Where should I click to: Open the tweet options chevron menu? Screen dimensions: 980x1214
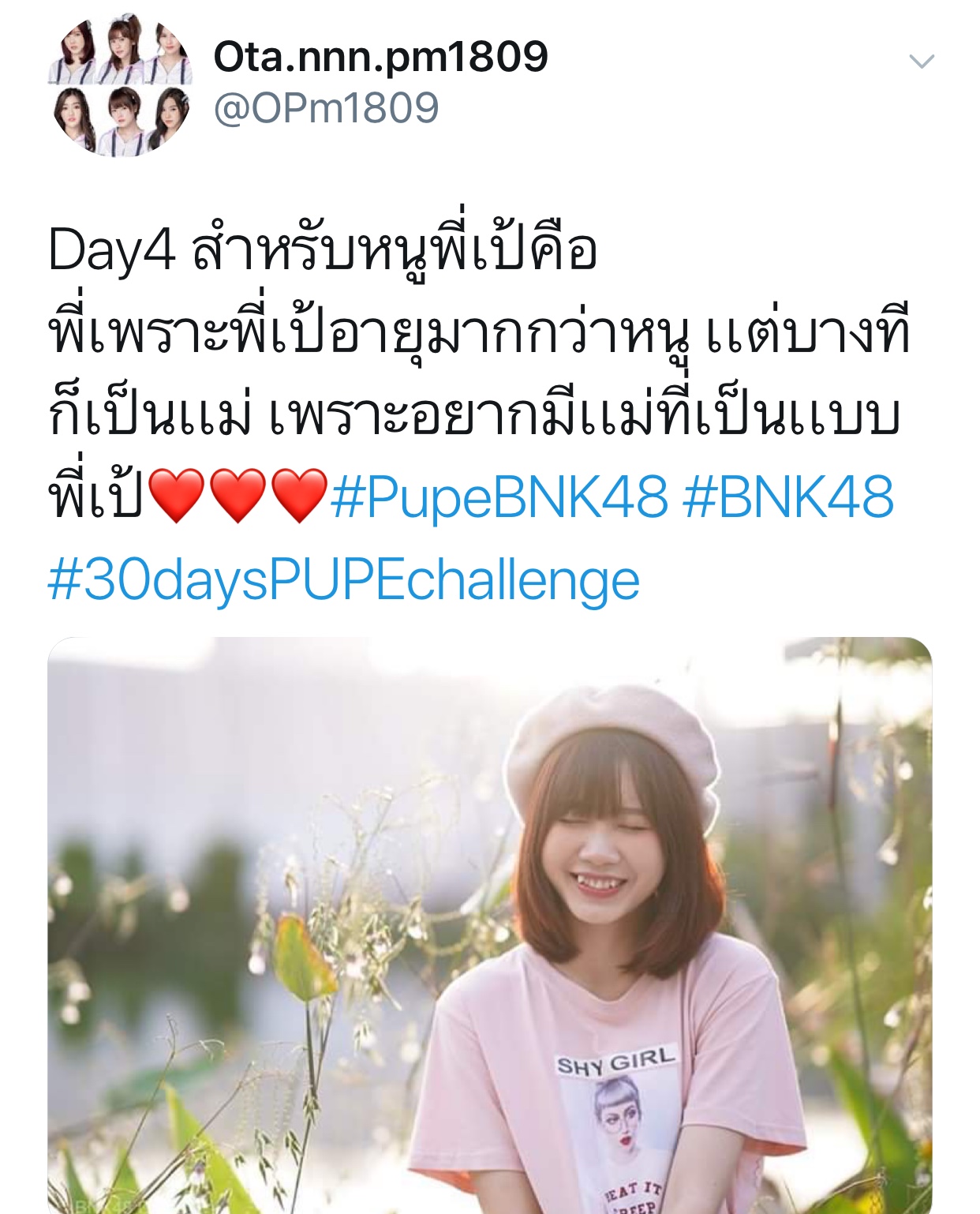pos(922,61)
